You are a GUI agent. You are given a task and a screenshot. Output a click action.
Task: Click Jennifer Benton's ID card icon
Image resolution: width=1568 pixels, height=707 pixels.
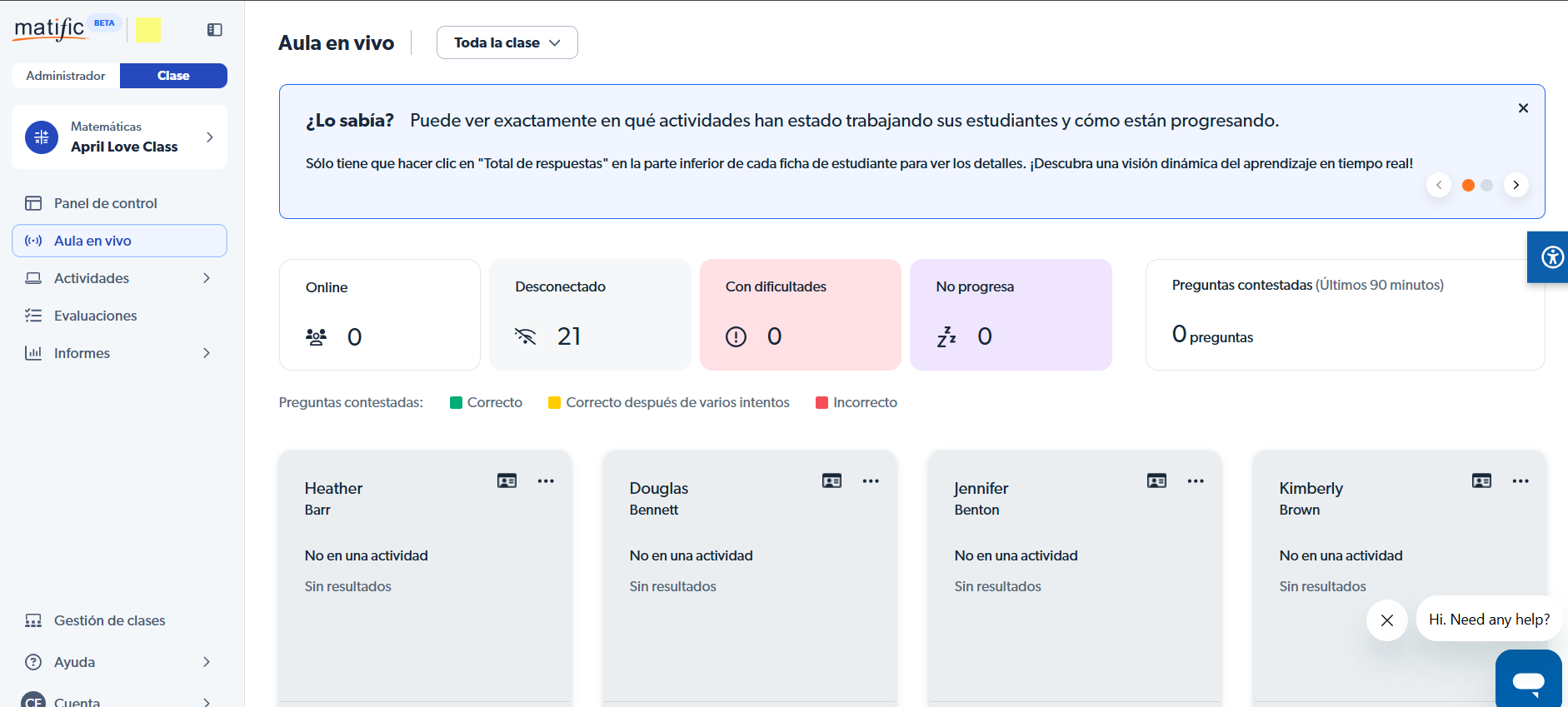pyautogui.click(x=1156, y=480)
